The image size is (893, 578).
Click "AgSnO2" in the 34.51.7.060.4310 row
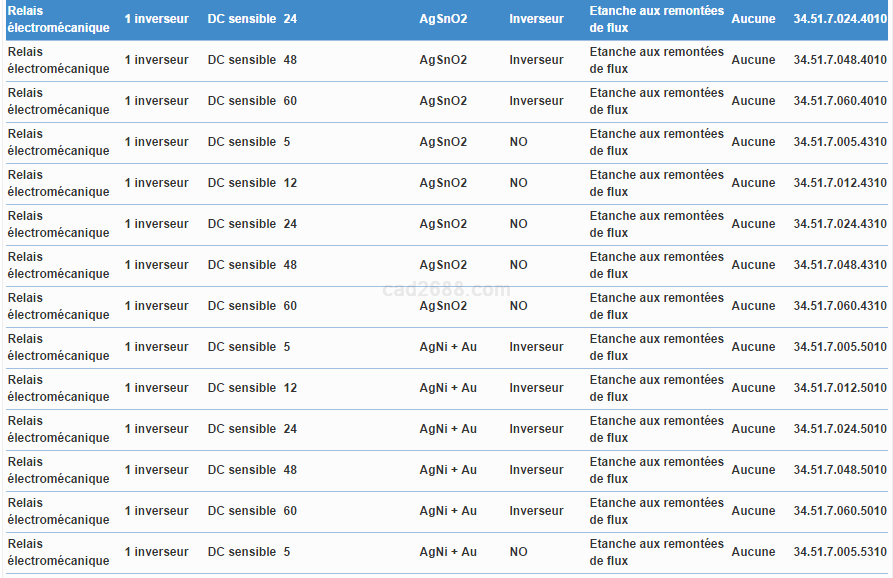tap(443, 306)
